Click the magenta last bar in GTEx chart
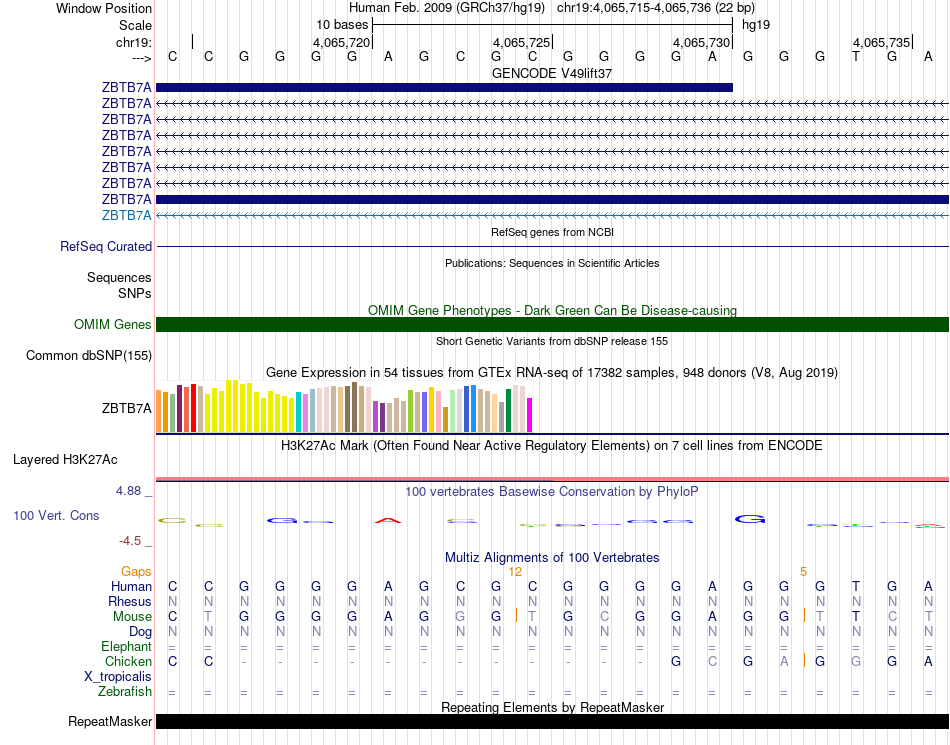Image resolution: width=950 pixels, height=745 pixels. tap(530, 415)
